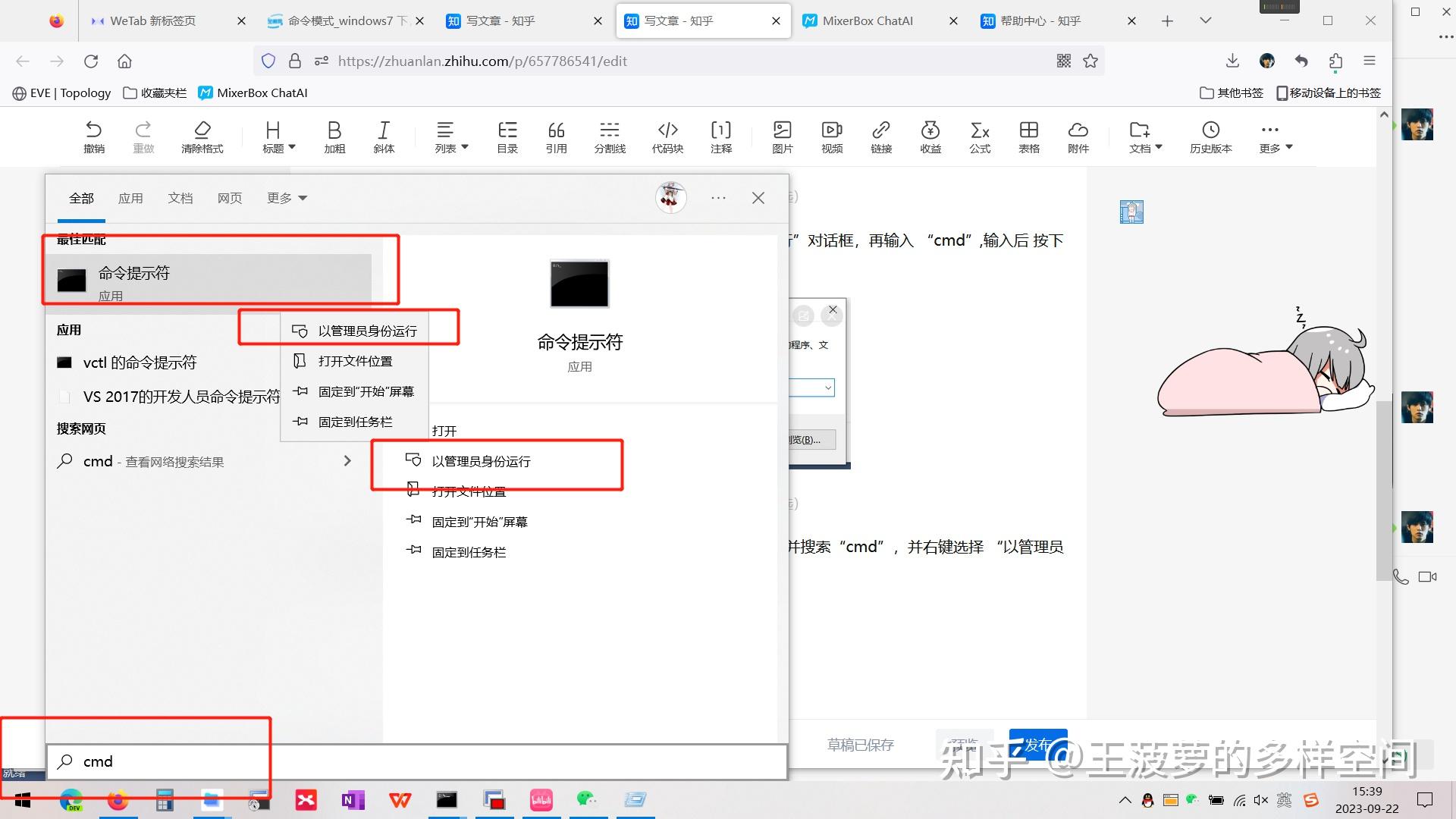
Task: Bookmark this page with the star icon
Action: [1090, 61]
